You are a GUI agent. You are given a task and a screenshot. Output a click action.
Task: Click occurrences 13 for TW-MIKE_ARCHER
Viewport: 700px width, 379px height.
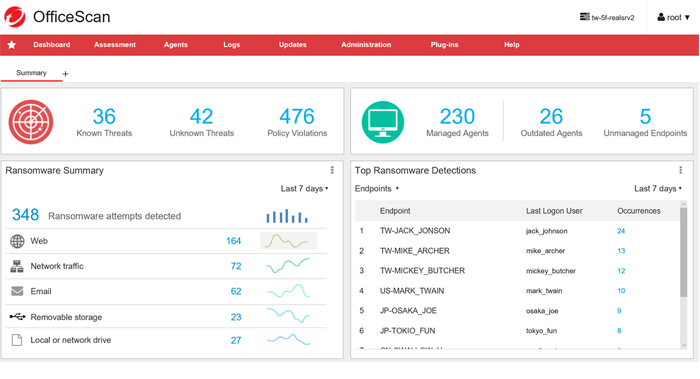pos(621,251)
